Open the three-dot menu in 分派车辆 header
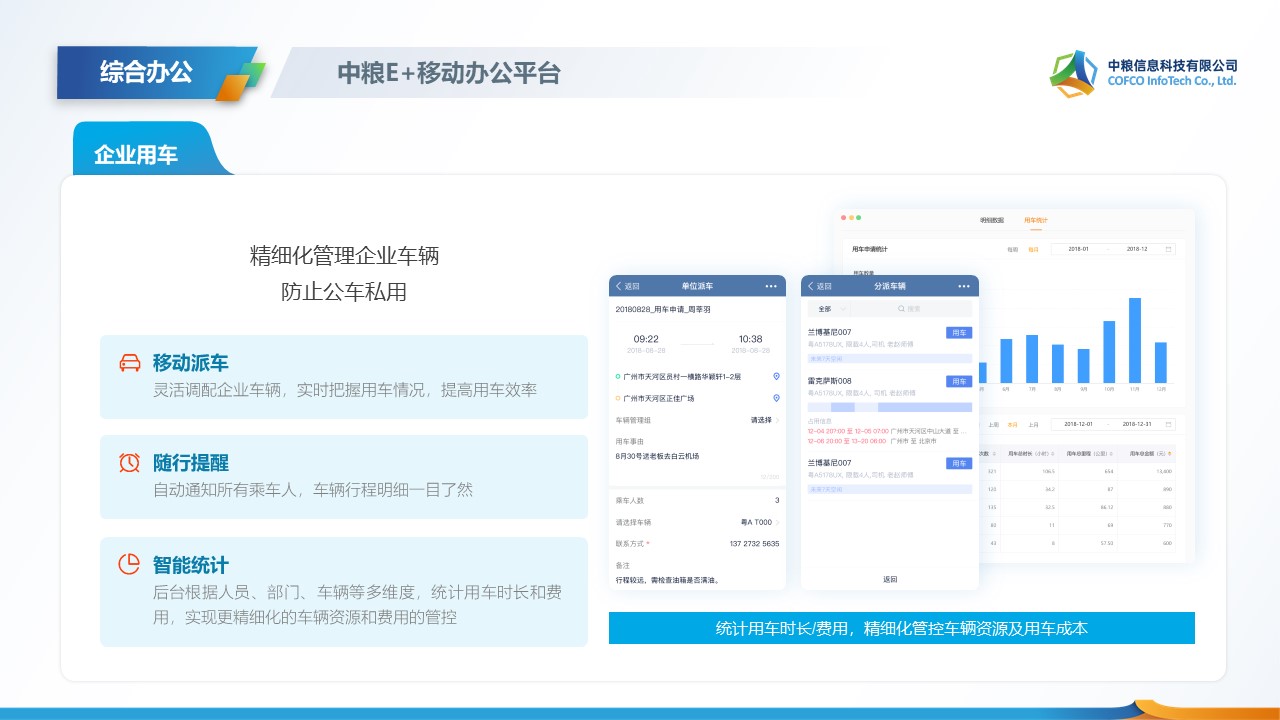 coord(963,286)
